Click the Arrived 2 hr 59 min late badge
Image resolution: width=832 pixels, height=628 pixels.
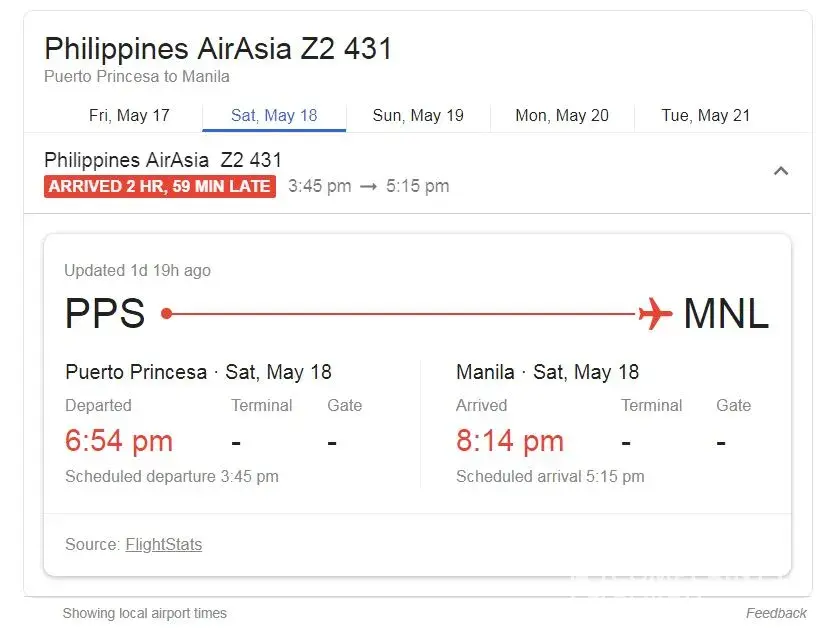pyautogui.click(x=160, y=186)
